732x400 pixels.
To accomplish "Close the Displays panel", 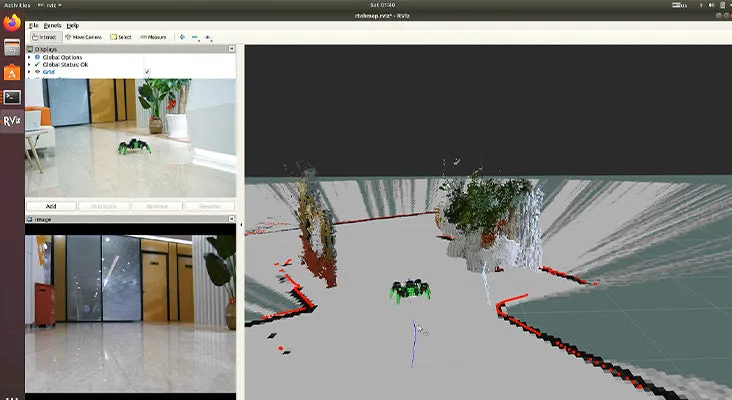I will [232, 49].
